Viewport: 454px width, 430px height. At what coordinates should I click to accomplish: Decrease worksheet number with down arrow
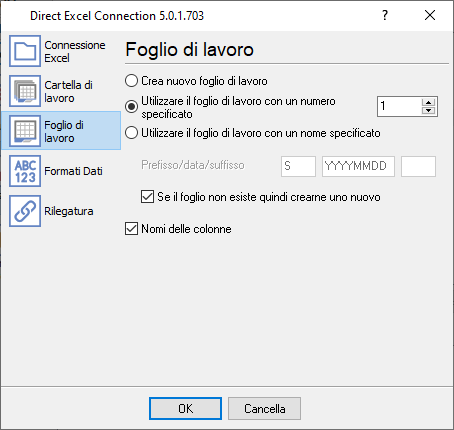pos(428,111)
